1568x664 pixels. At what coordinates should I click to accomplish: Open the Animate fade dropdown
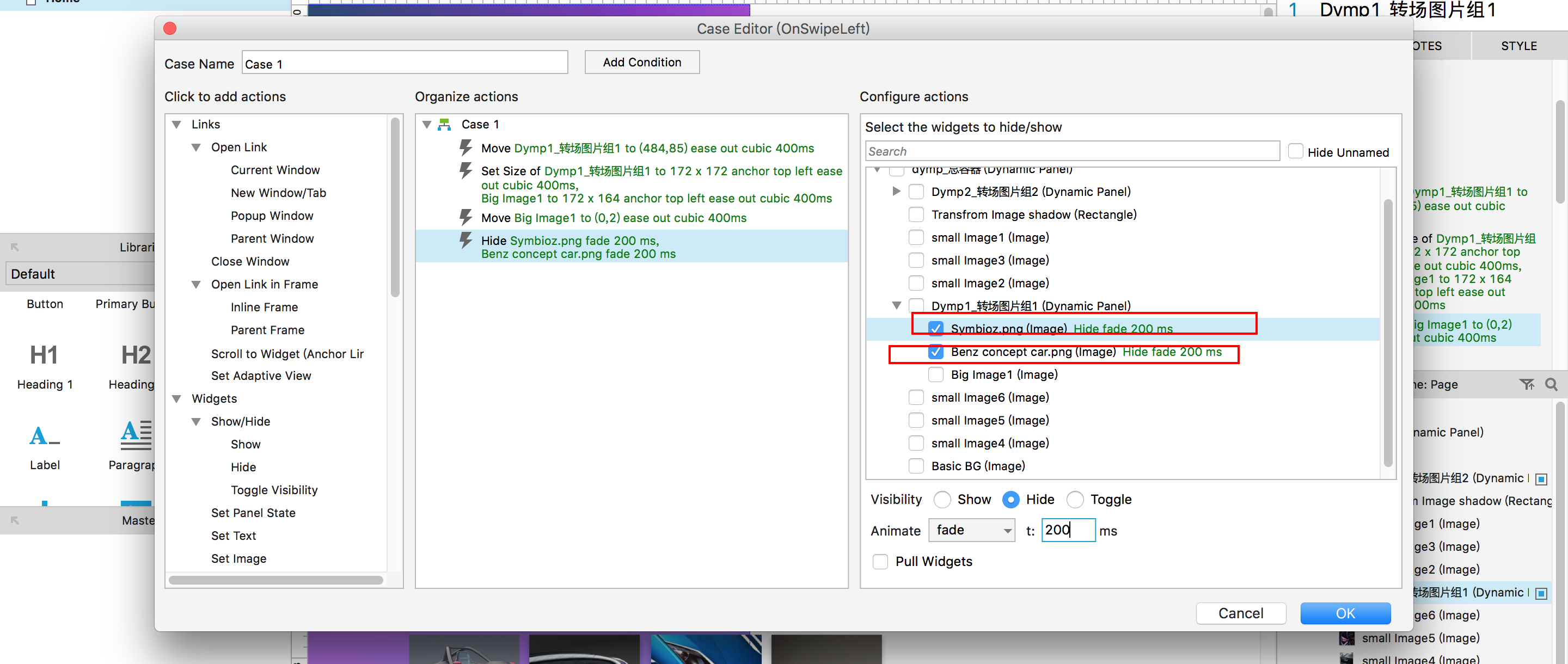coord(971,530)
